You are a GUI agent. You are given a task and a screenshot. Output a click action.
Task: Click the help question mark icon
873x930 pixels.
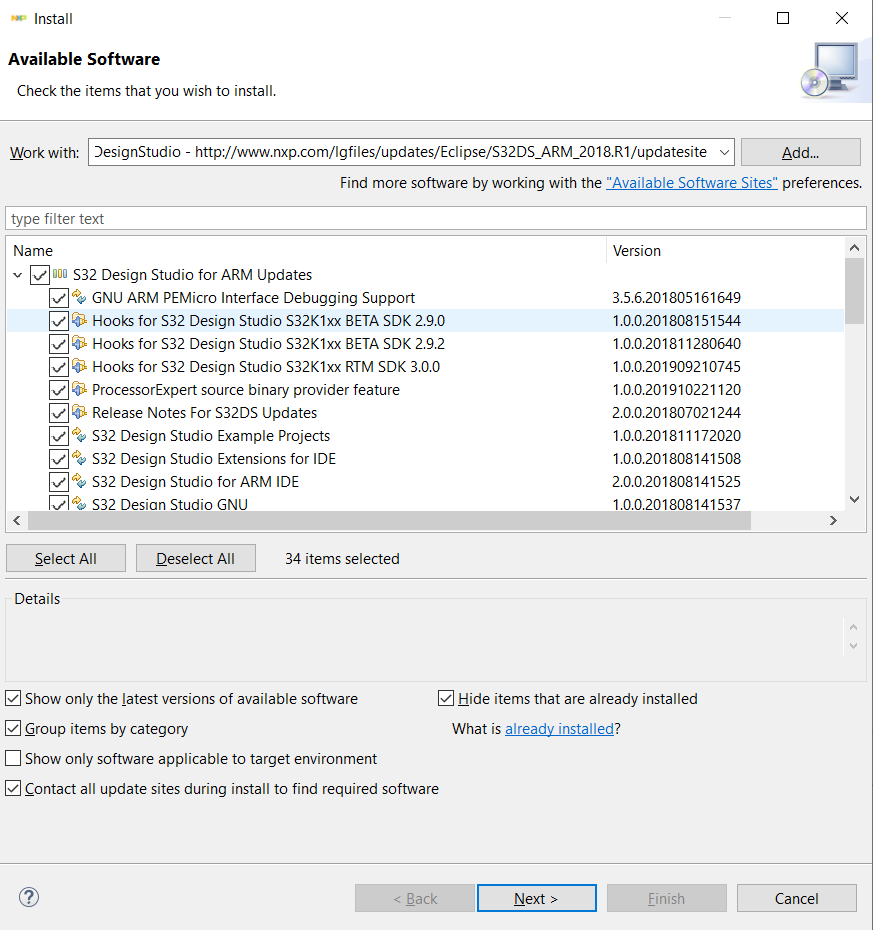tap(29, 897)
